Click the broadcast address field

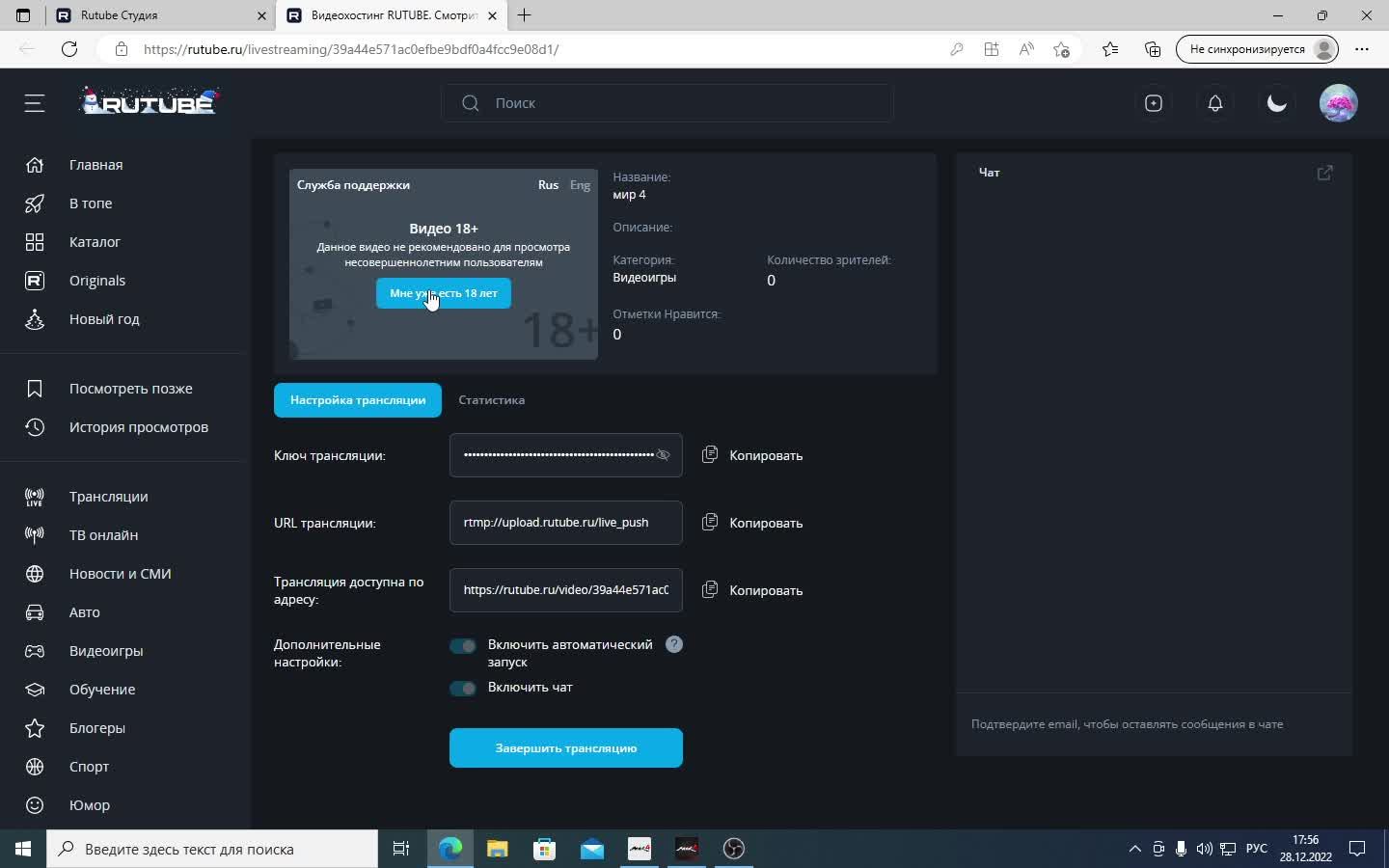point(566,590)
